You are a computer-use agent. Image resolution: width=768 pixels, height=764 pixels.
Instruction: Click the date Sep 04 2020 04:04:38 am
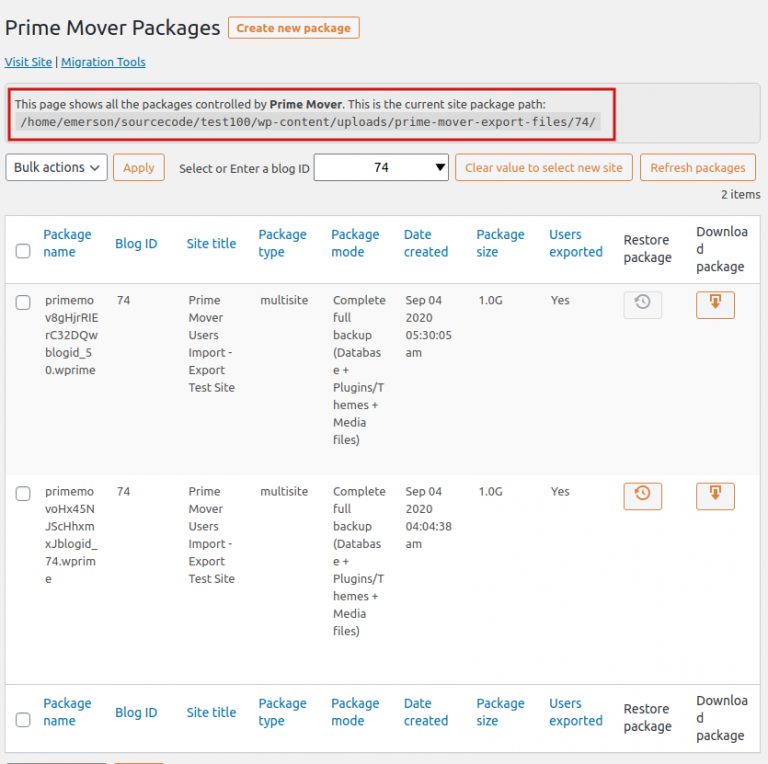(429, 517)
